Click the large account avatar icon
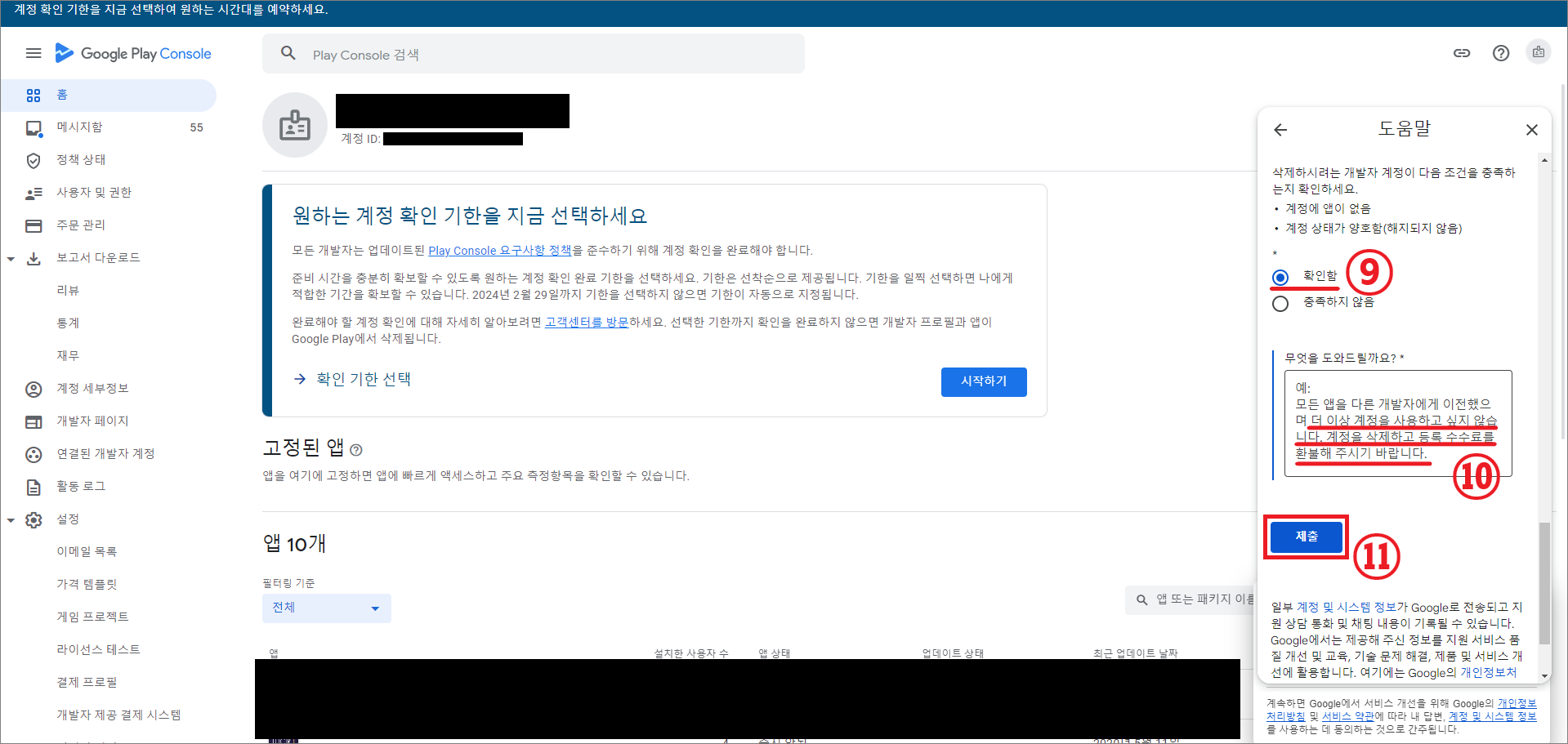Screen dimensions: 1568x744 pos(295,125)
